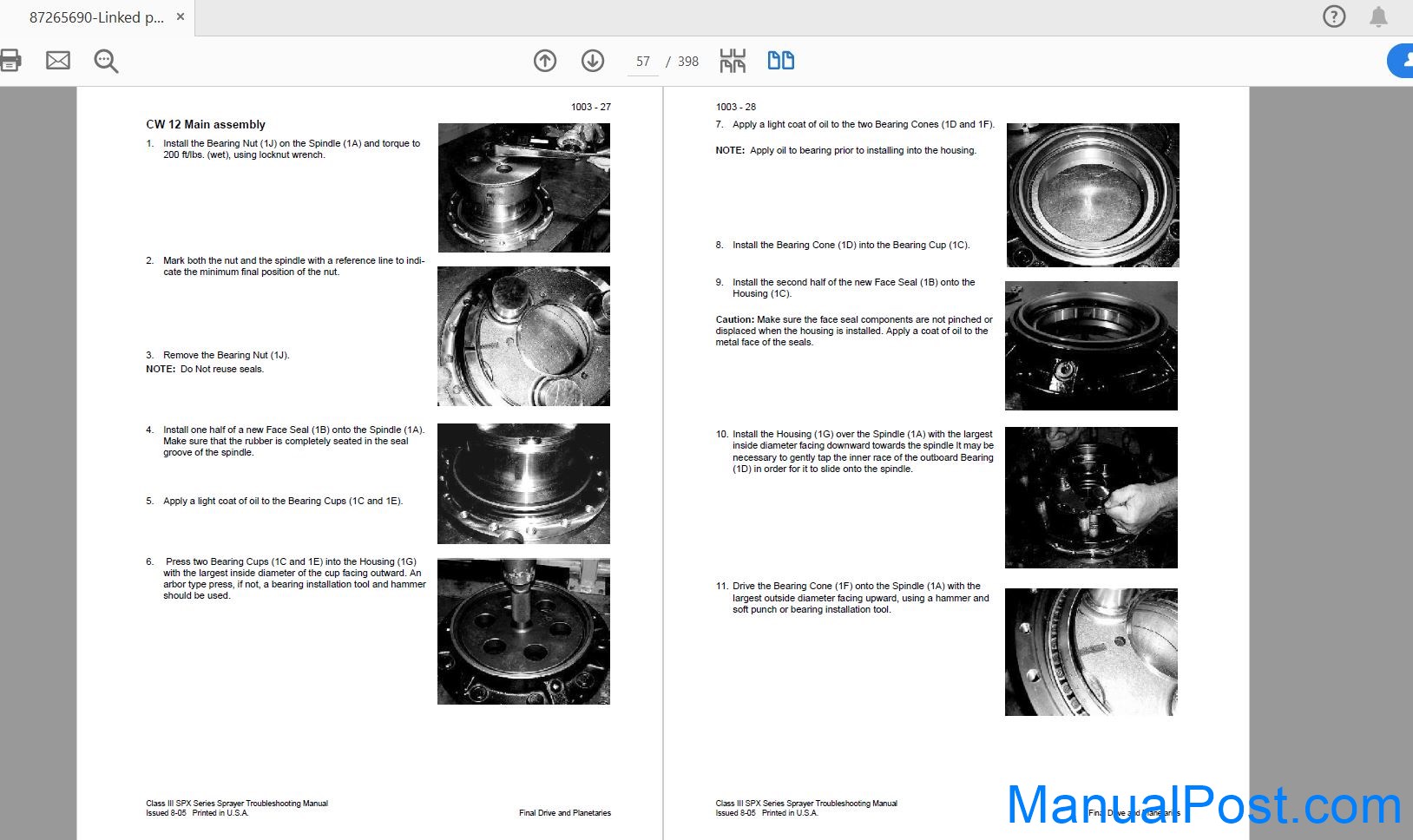Select the 87265690-Linked p... document tab
This screenshot has height=840, width=1413.
[x=96, y=17]
